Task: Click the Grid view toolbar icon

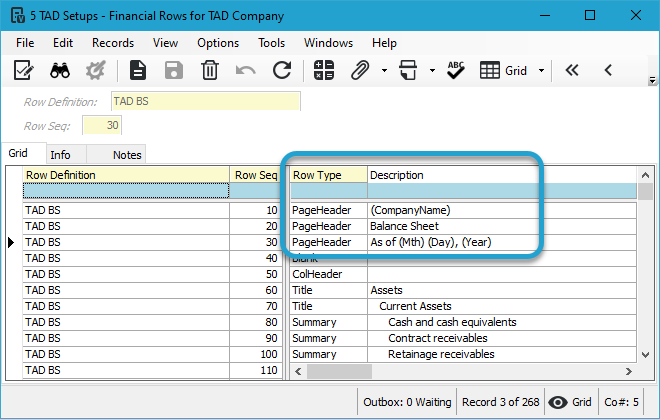Action: (x=503, y=70)
